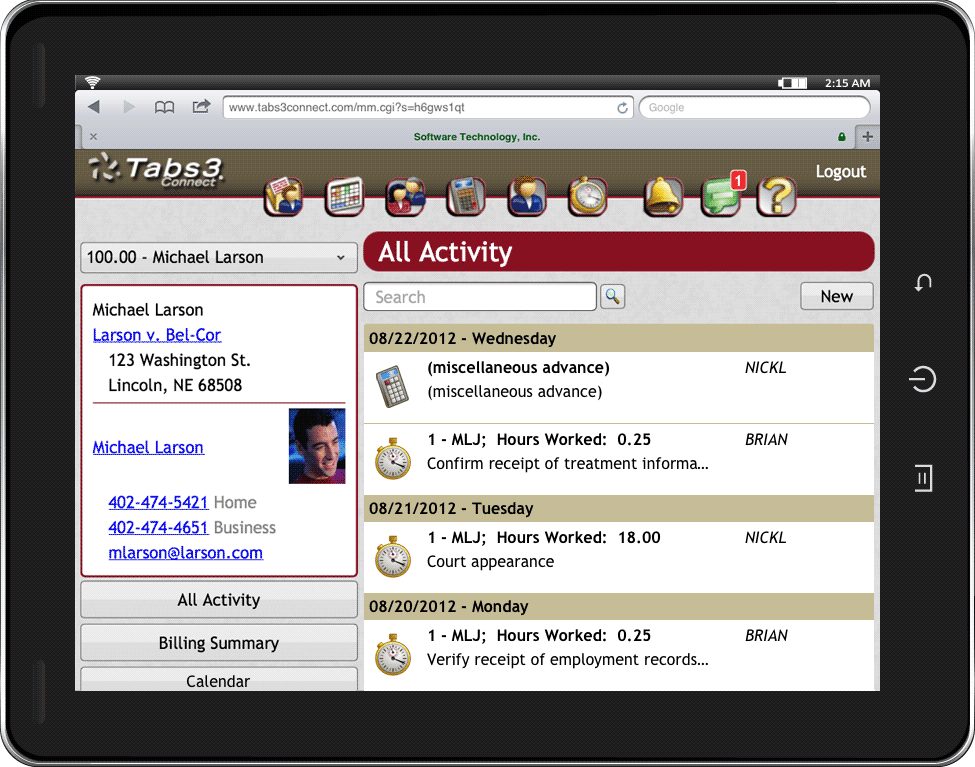Go forward with browser forward arrow

coord(129,107)
